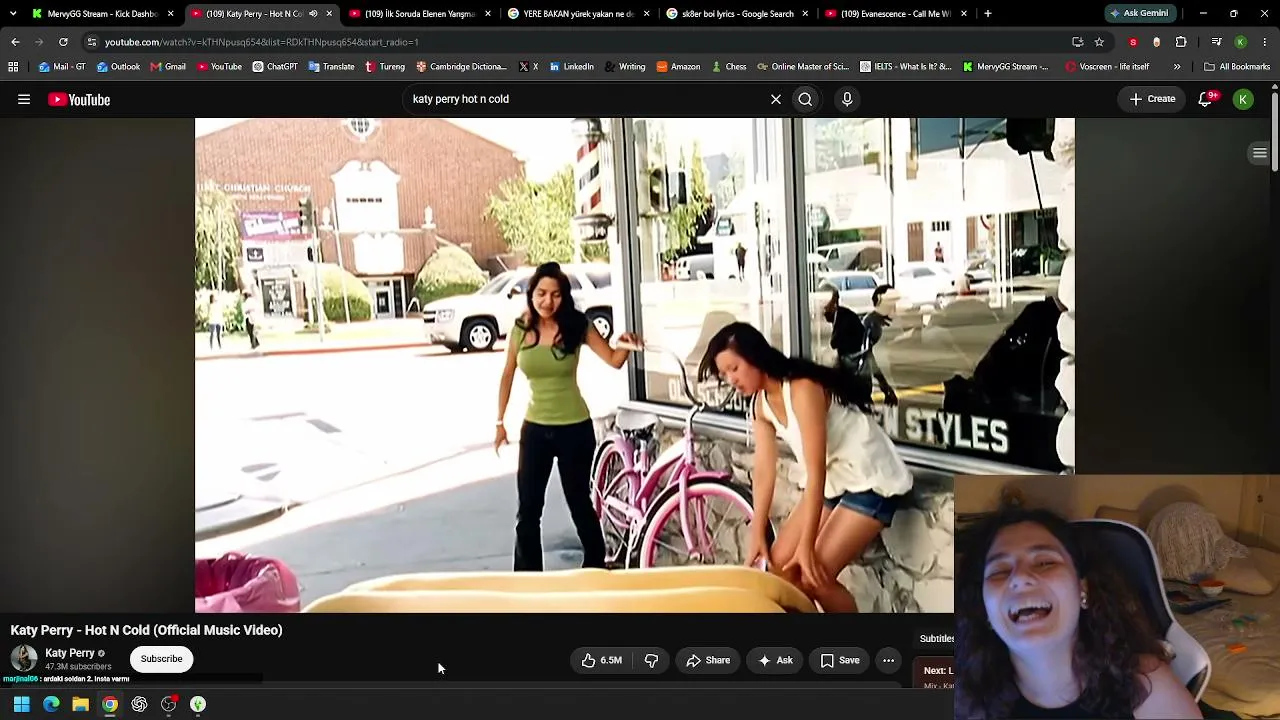Open the Voscreen - life itself bookmark
Image resolution: width=1280 pixels, height=720 pixels.
(1107, 67)
